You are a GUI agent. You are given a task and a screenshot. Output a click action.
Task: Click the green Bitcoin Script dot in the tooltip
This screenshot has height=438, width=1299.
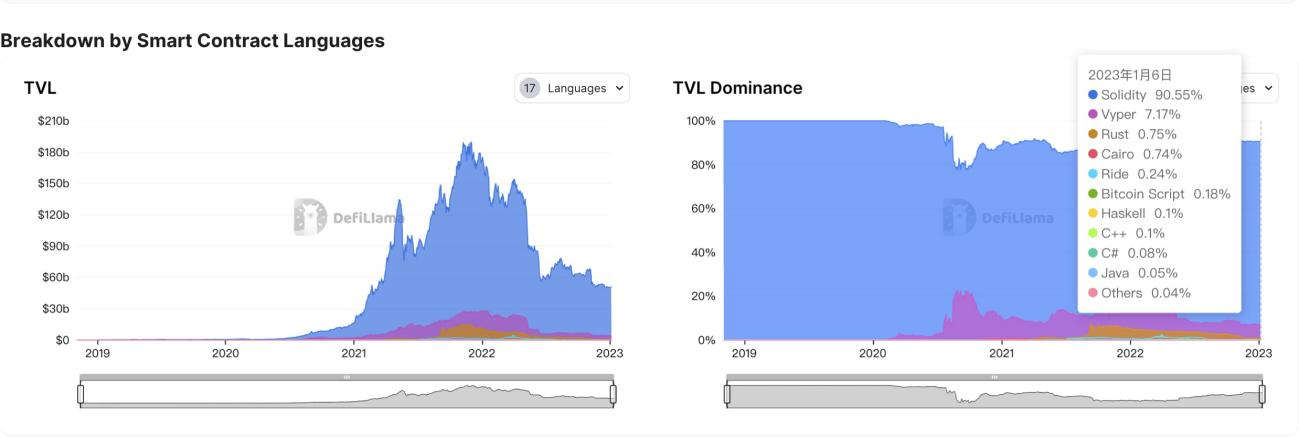point(1092,194)
